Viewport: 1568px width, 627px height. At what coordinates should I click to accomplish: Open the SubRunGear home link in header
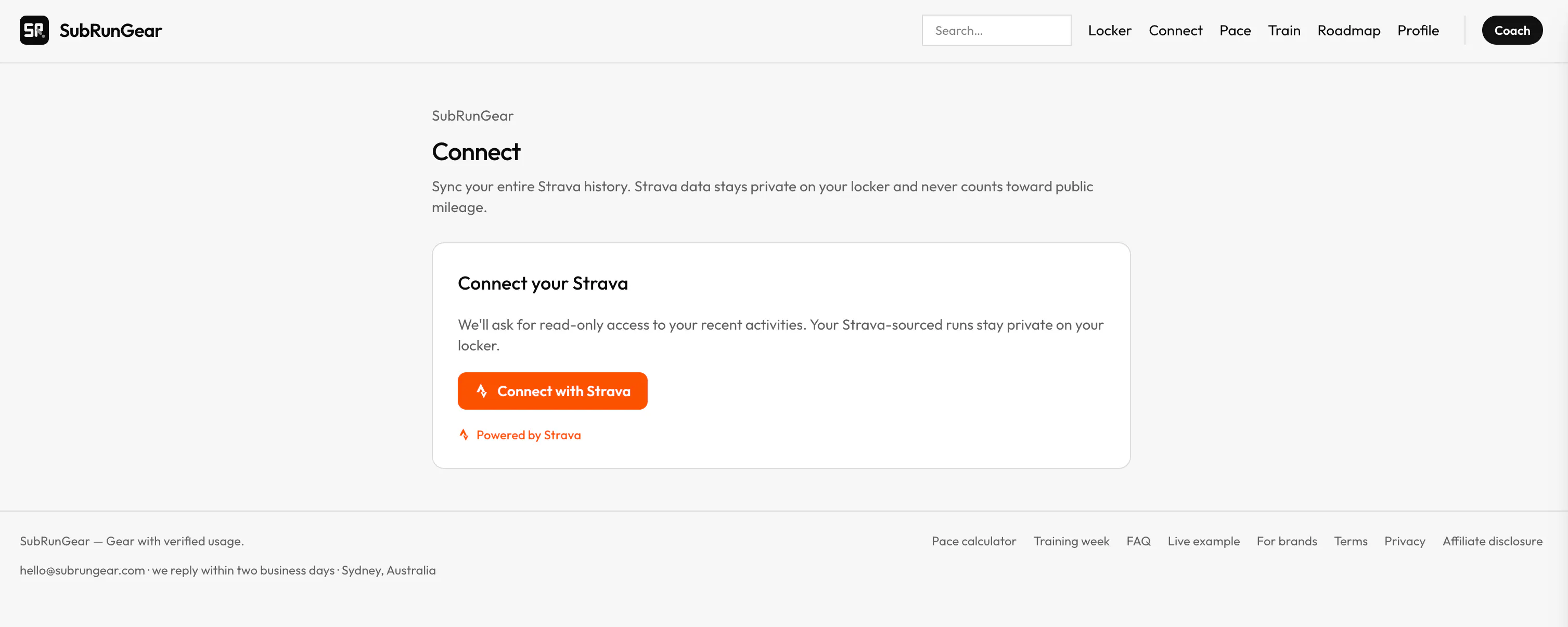click(x=91, y=30)
